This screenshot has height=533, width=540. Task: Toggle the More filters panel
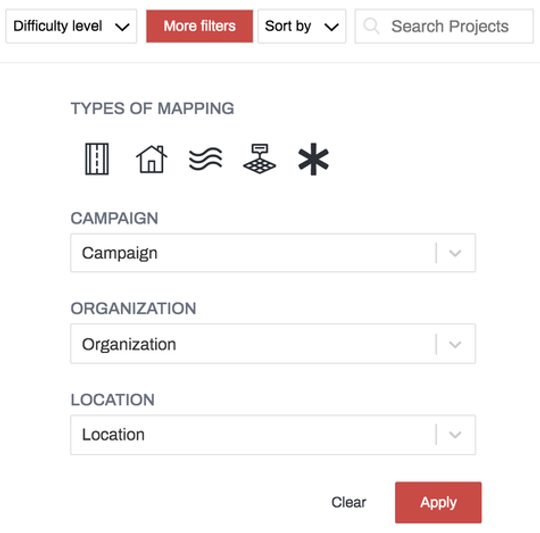point(199,26)
